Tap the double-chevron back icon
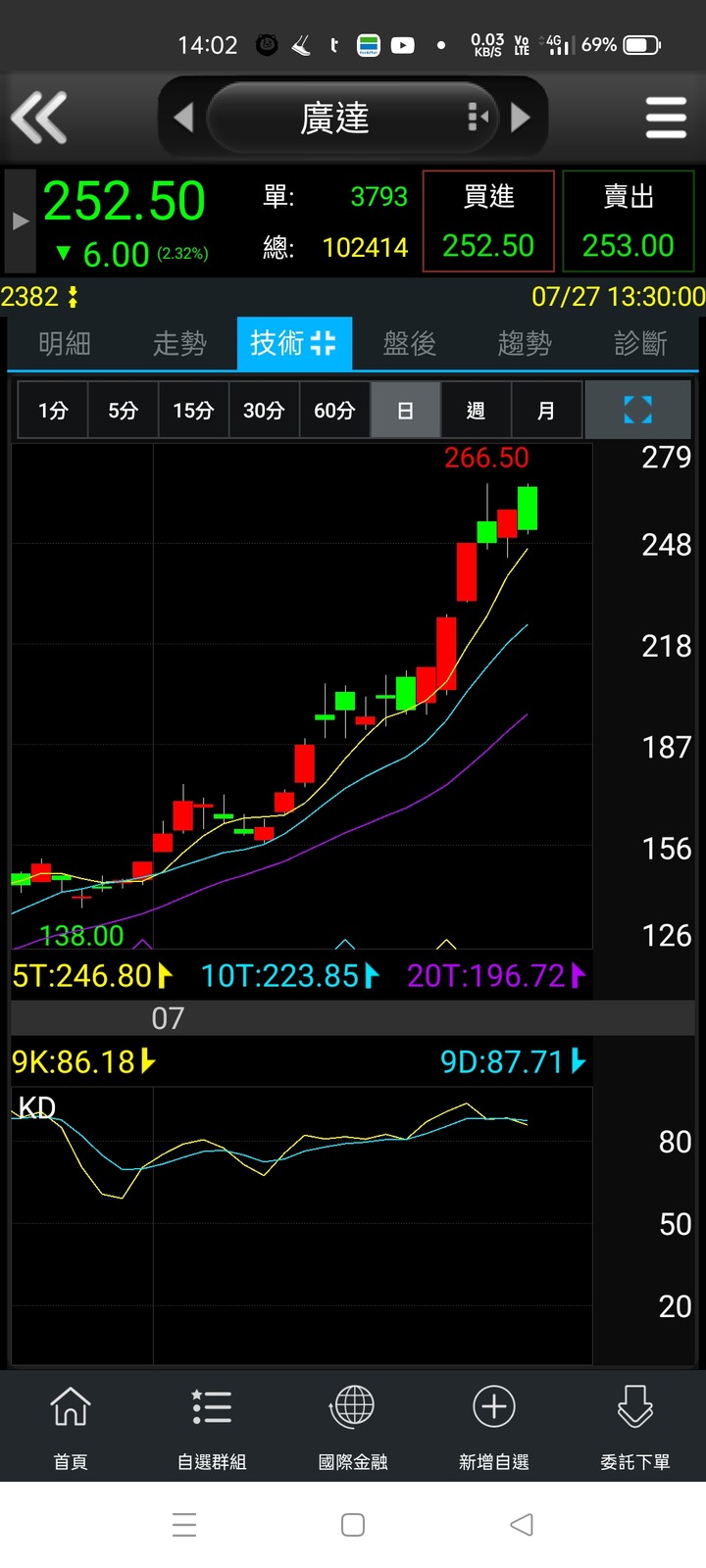Viewport: 706px width, 1568px height. (x=39, y=118)
